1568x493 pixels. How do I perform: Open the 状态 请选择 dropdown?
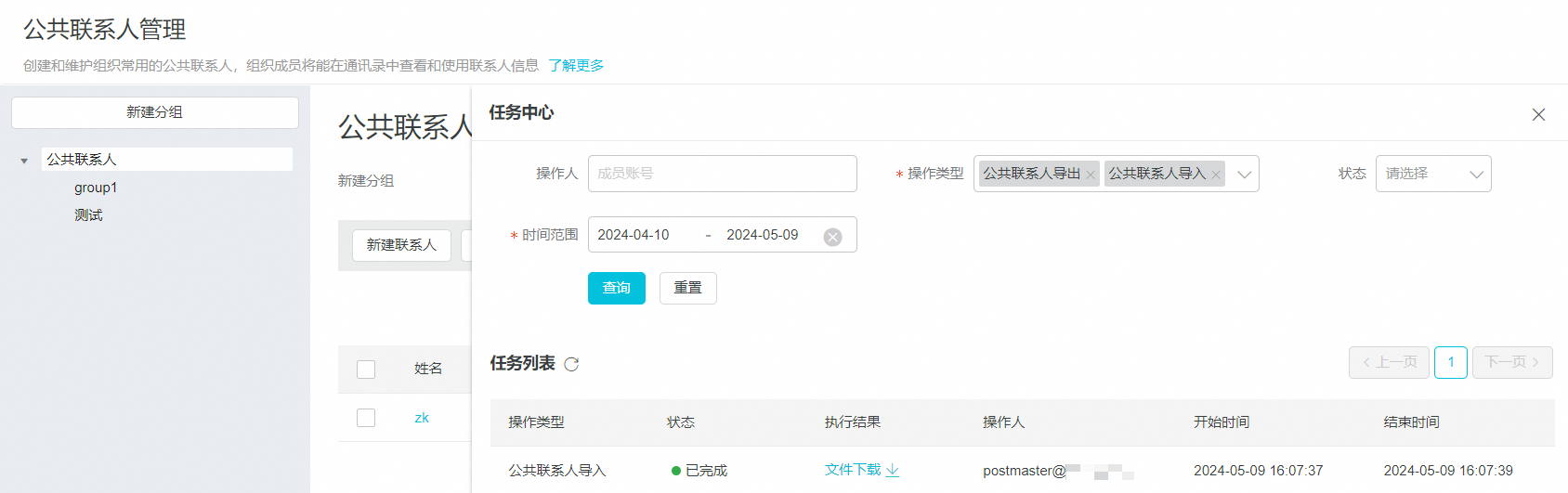tap(1433, 174)
